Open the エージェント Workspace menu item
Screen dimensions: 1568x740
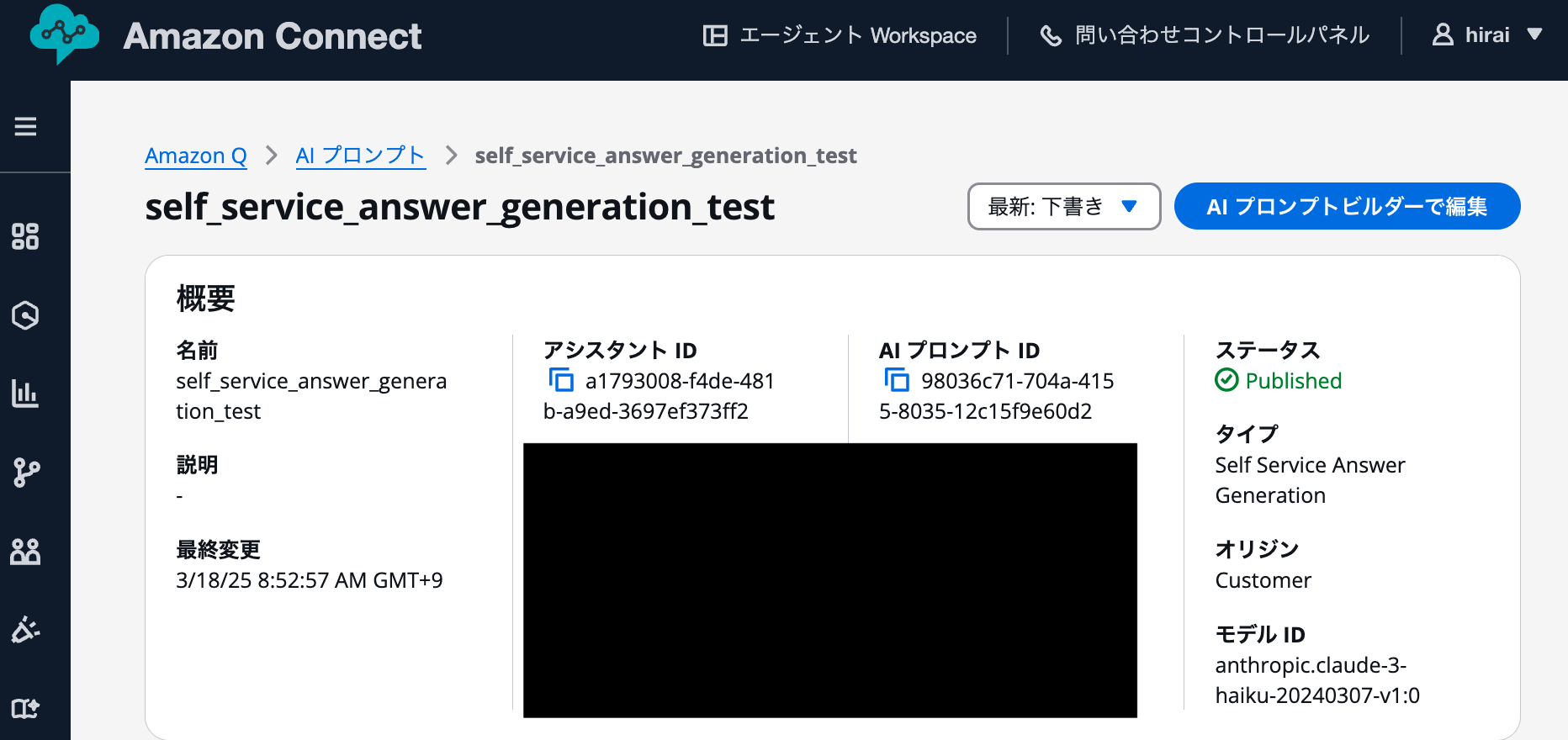point(840,35)
